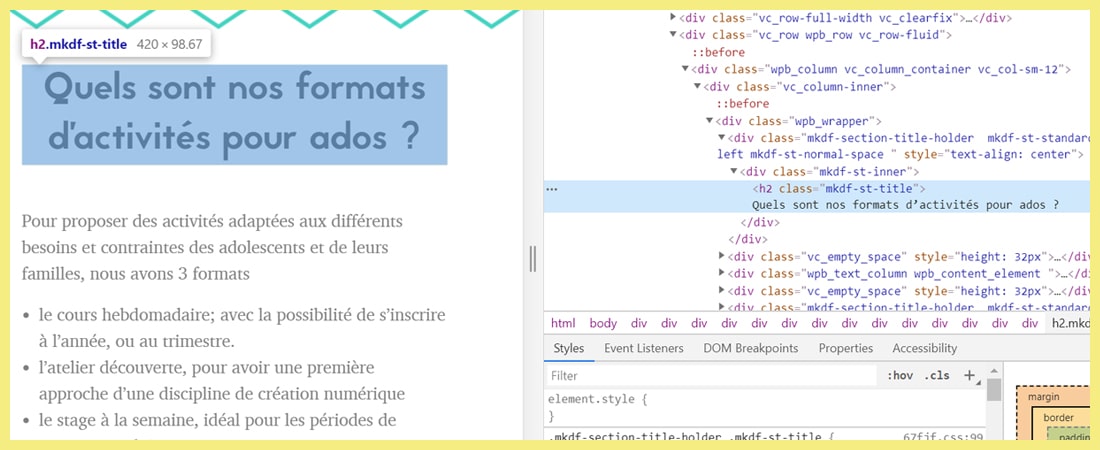This screenshot has height=450, width=1100.
Task: Collapse the mkdf-section-title-holder div with text-align center
Action: tap(722, 138)
